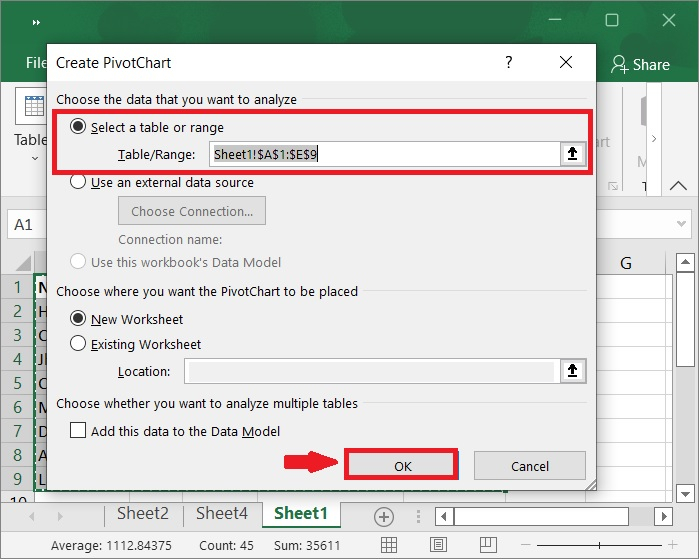Click the Location input field
This screenshot has height=559, width=700.
point(371,371)
